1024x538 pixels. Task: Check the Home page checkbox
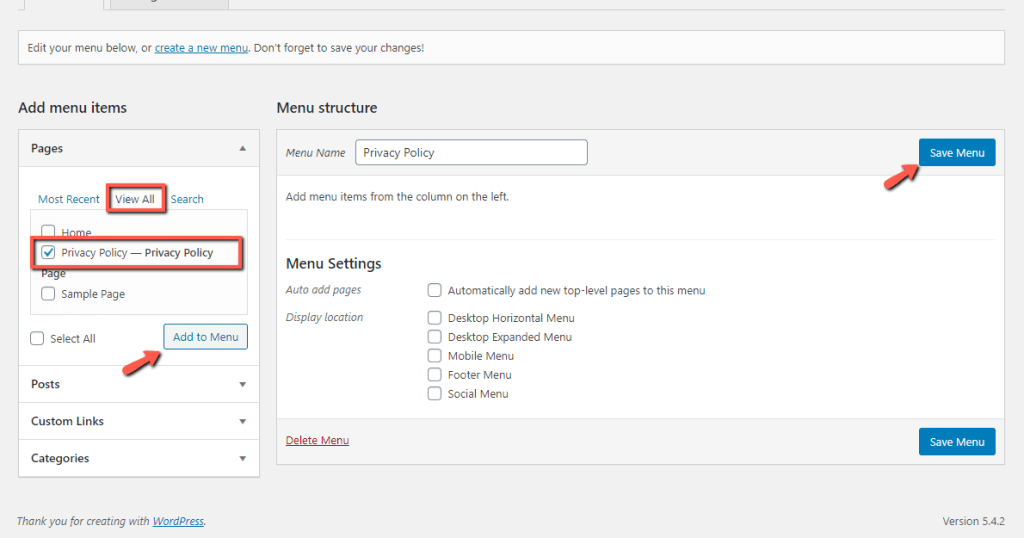(x=48, y=231)
